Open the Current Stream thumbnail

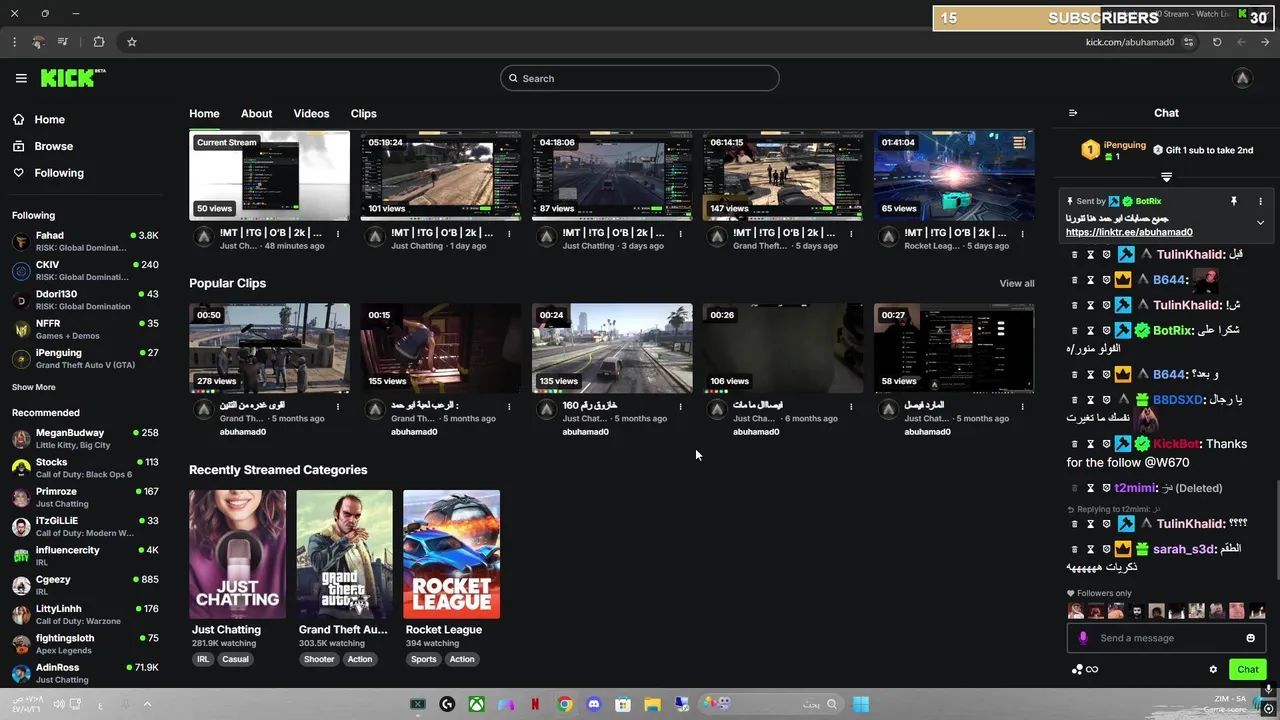coord(270,175)
